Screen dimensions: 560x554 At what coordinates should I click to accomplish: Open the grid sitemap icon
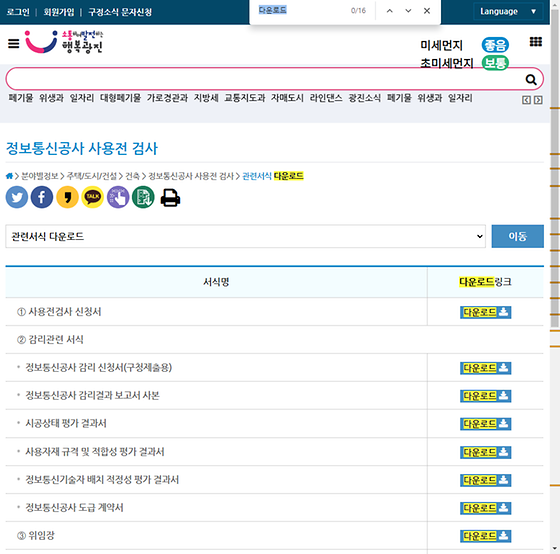(535, 42)
